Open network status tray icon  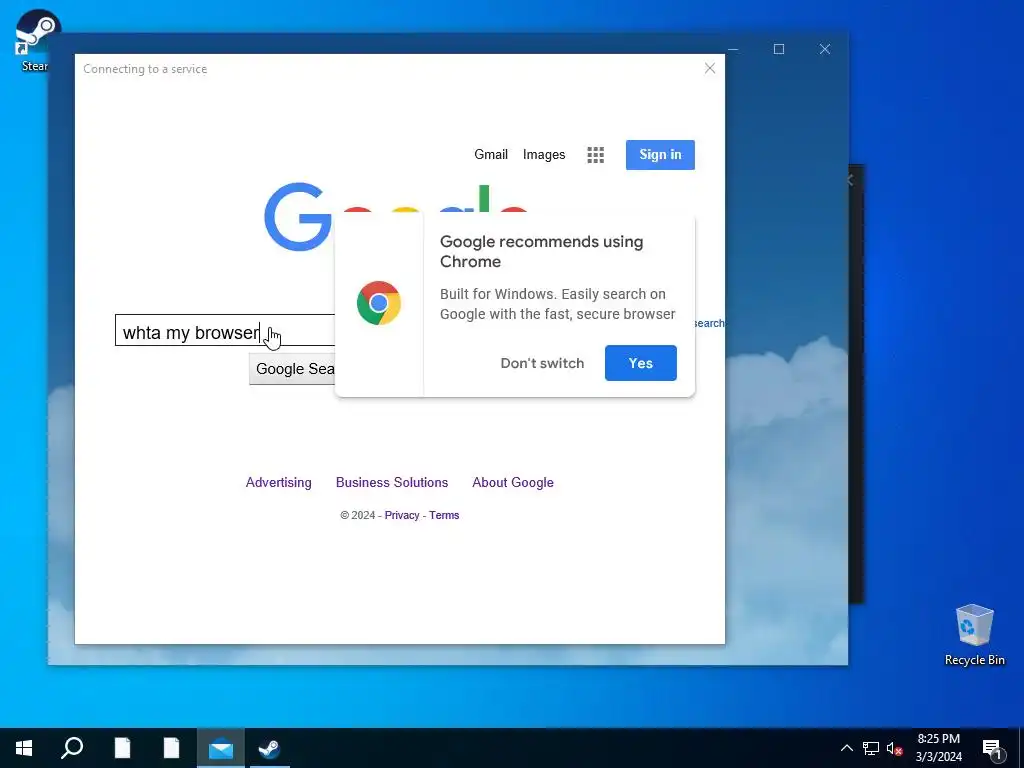pos(871,748)
